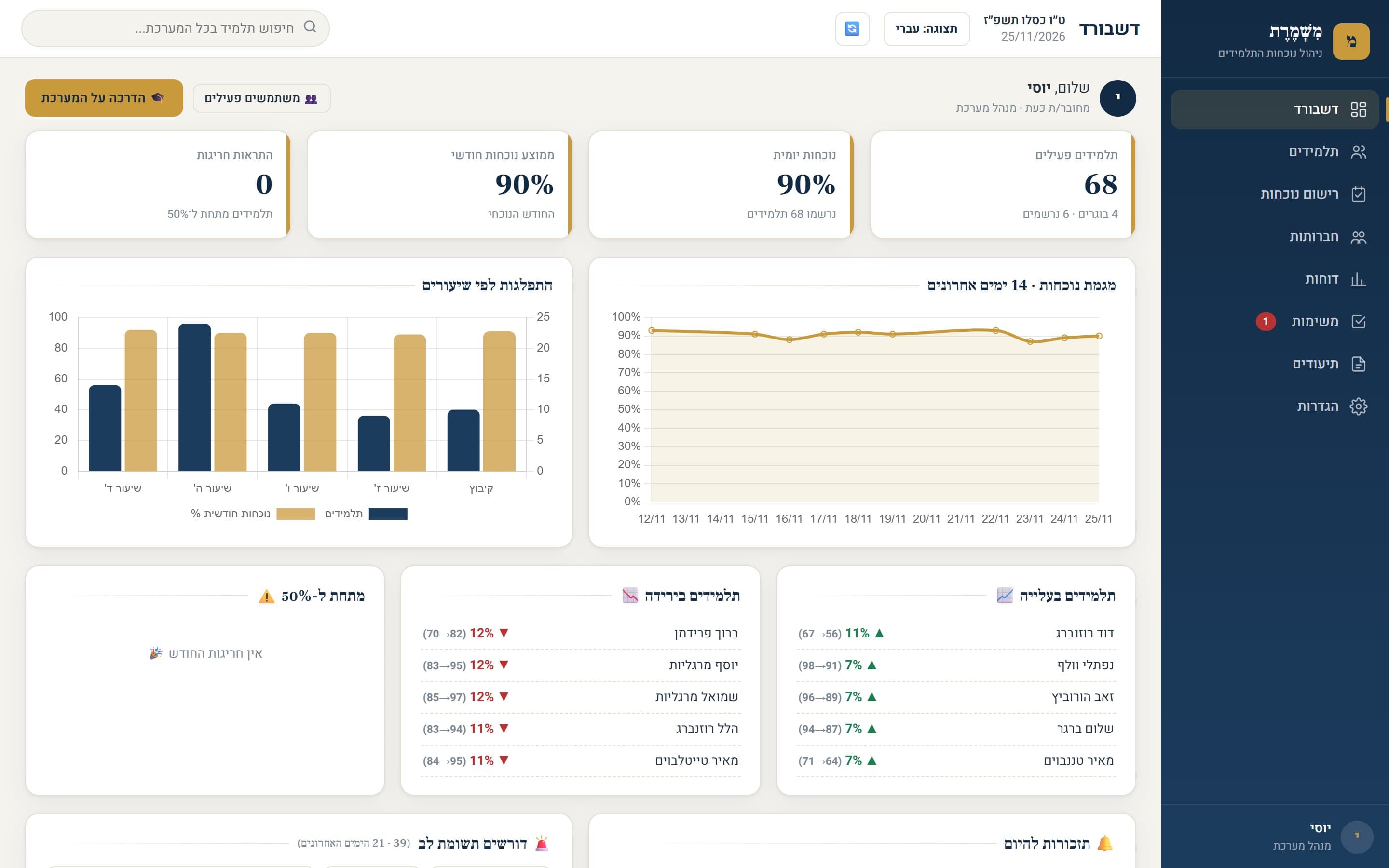Go to תלמידים in the sidebar
Image resolution: width=1389 pixels, height=868 pixels.
click(1274, 151)
